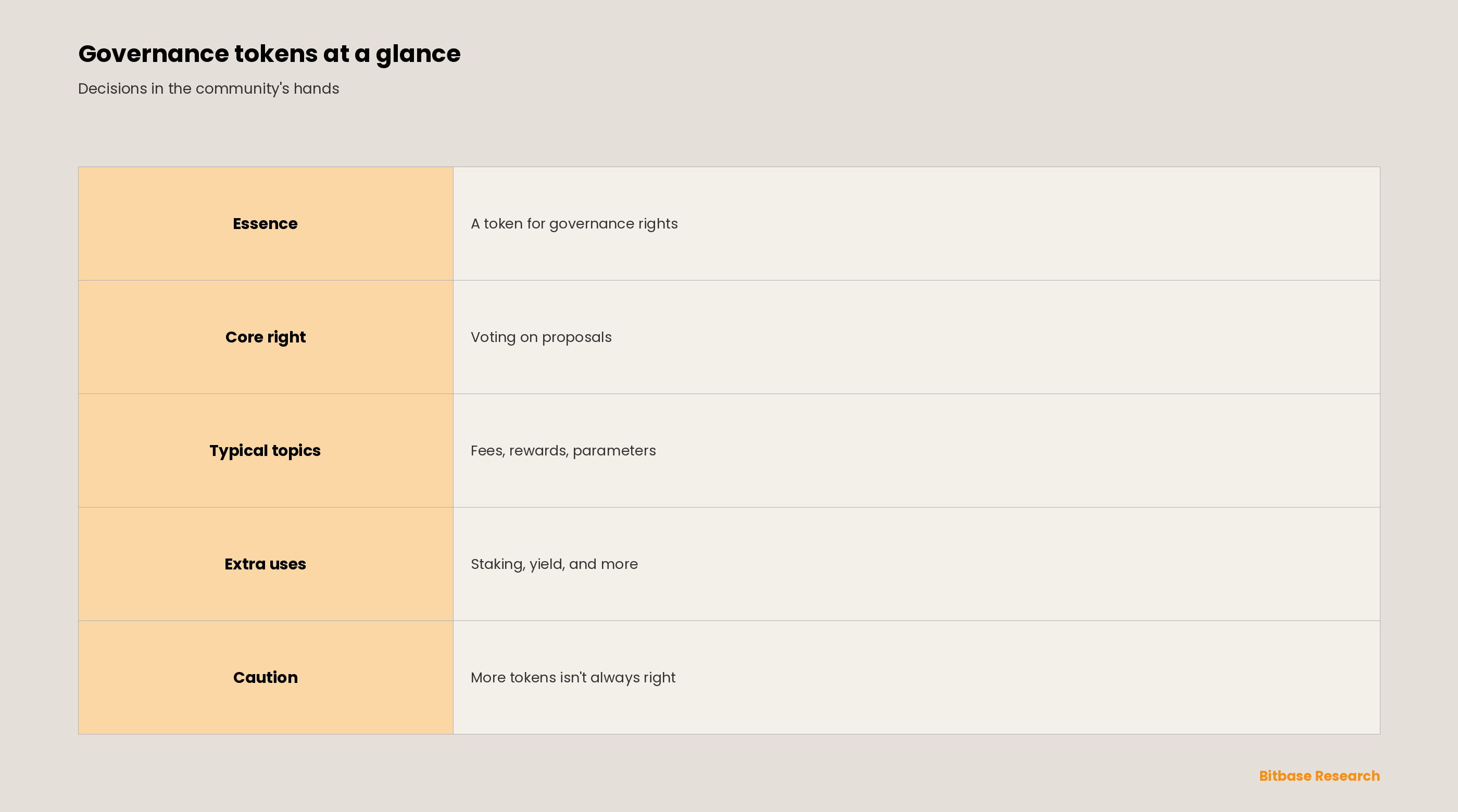Click the Core right header cell

(266, 337)
